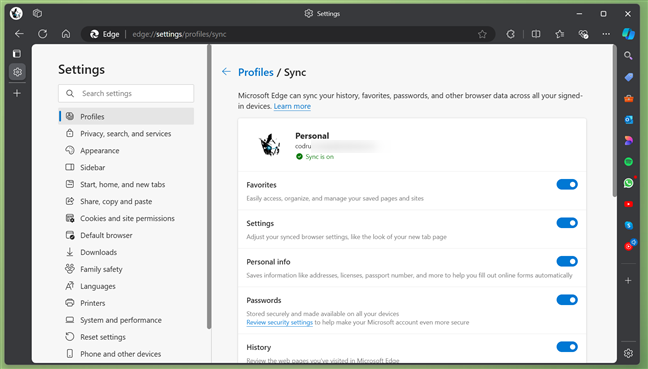Viewport: 648px width, 369px height.
Task: Open YouTube in the sidebar
Action: [628, 204]
